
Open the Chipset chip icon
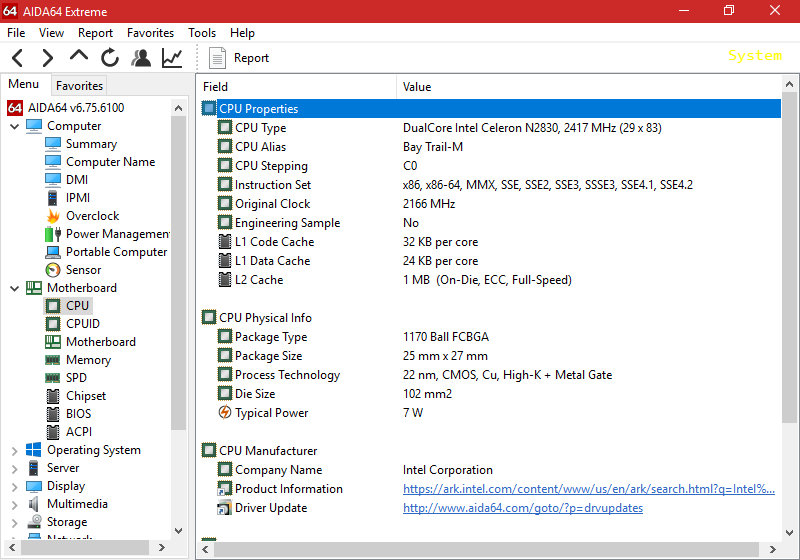53,396
